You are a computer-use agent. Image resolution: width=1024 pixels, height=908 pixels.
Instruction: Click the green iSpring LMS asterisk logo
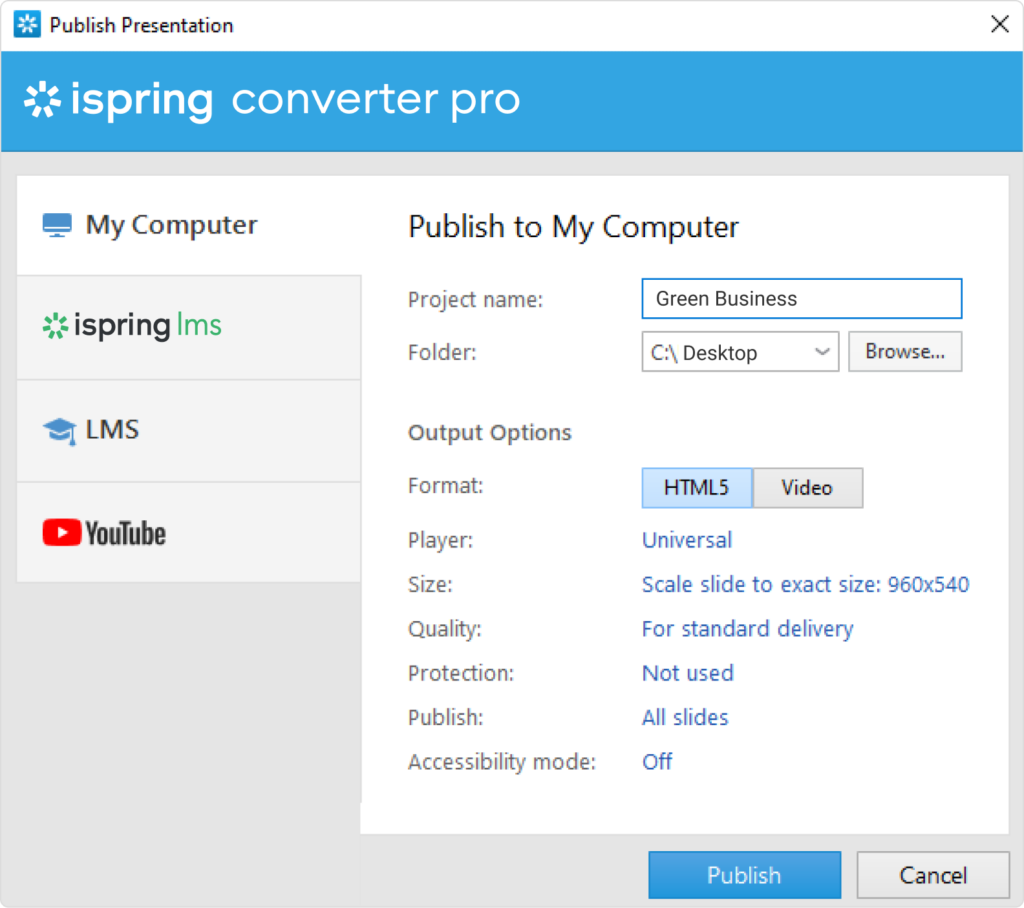56,326
